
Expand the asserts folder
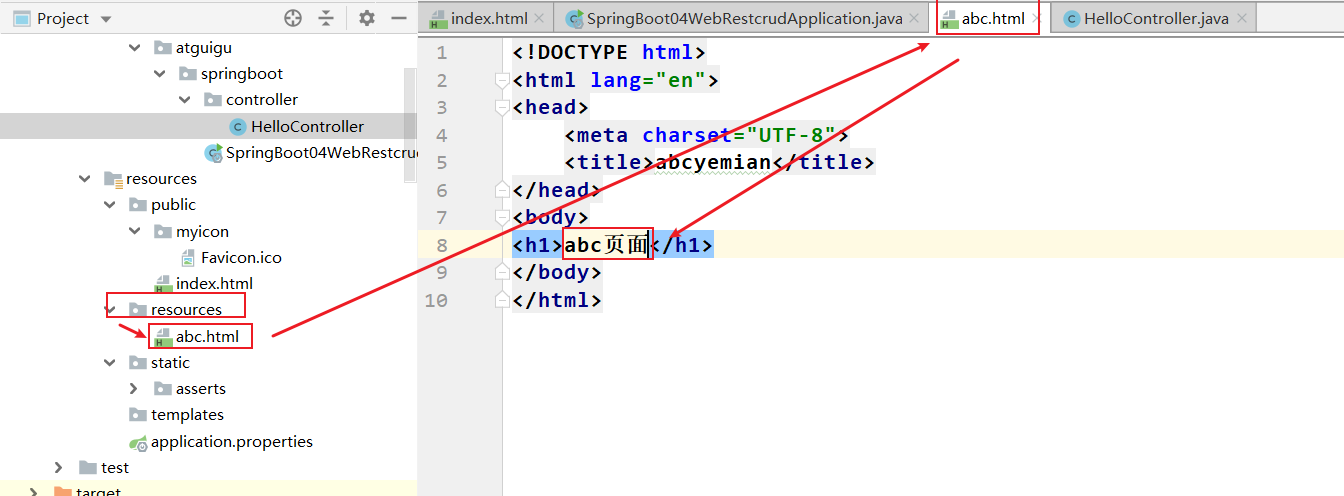coord(135,388)
